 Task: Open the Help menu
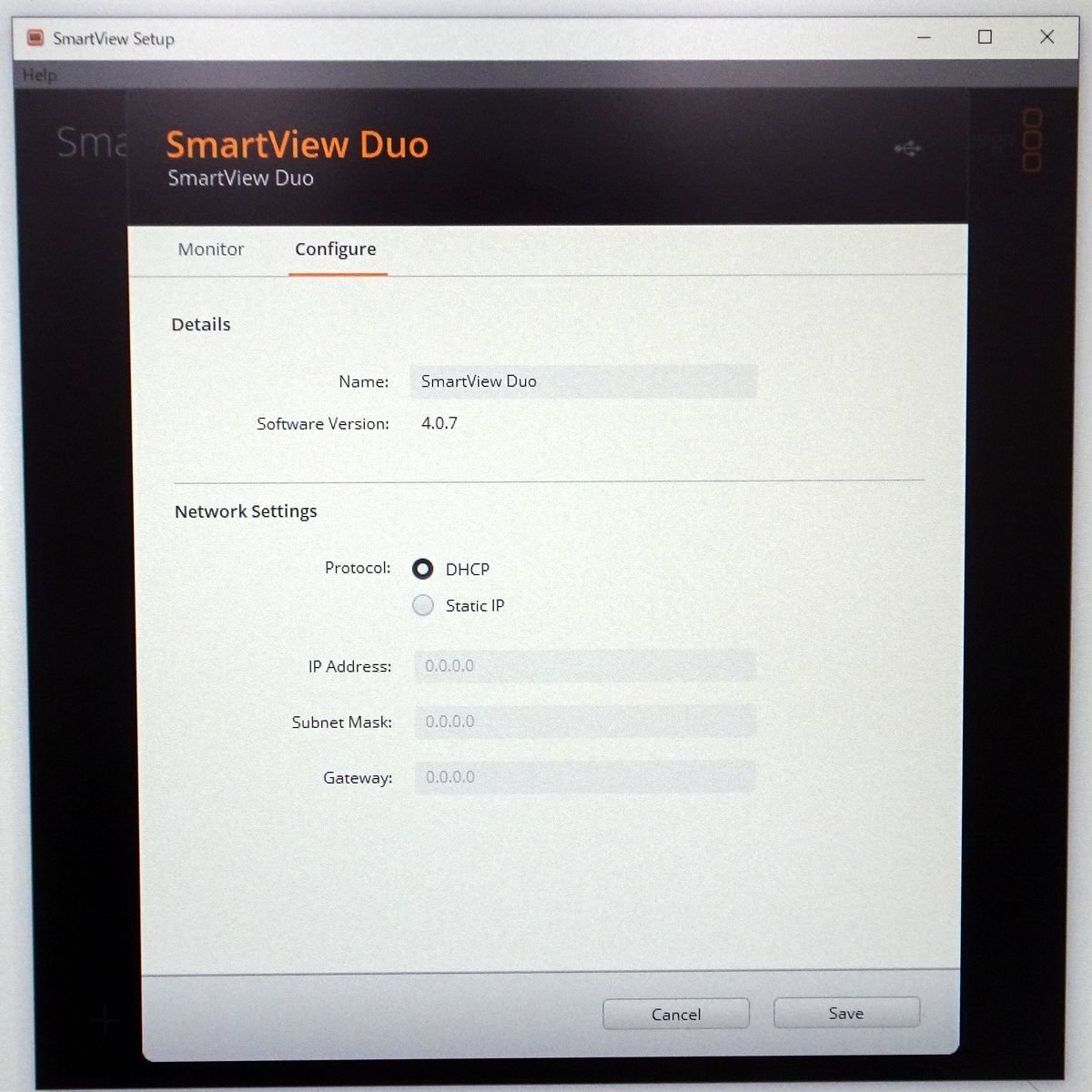[40, 75]
